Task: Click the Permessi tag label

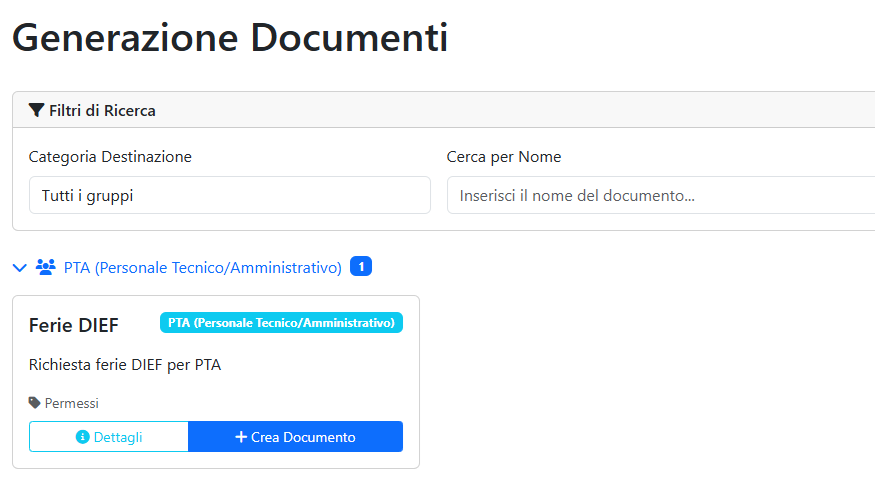Action: click(x=72, y=403)
